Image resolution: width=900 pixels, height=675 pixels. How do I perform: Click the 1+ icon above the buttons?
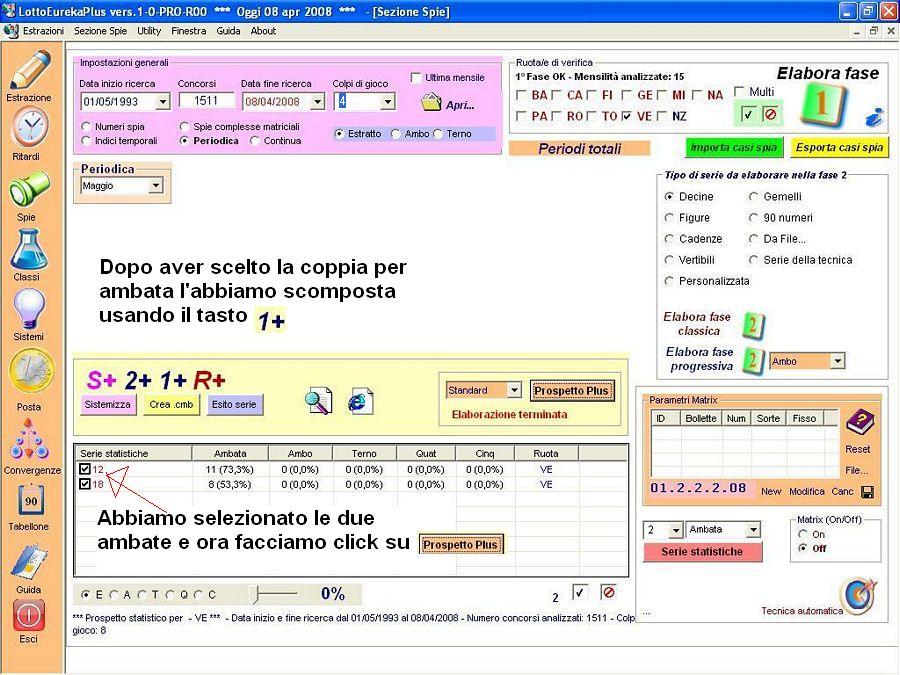tap(173, 381)
